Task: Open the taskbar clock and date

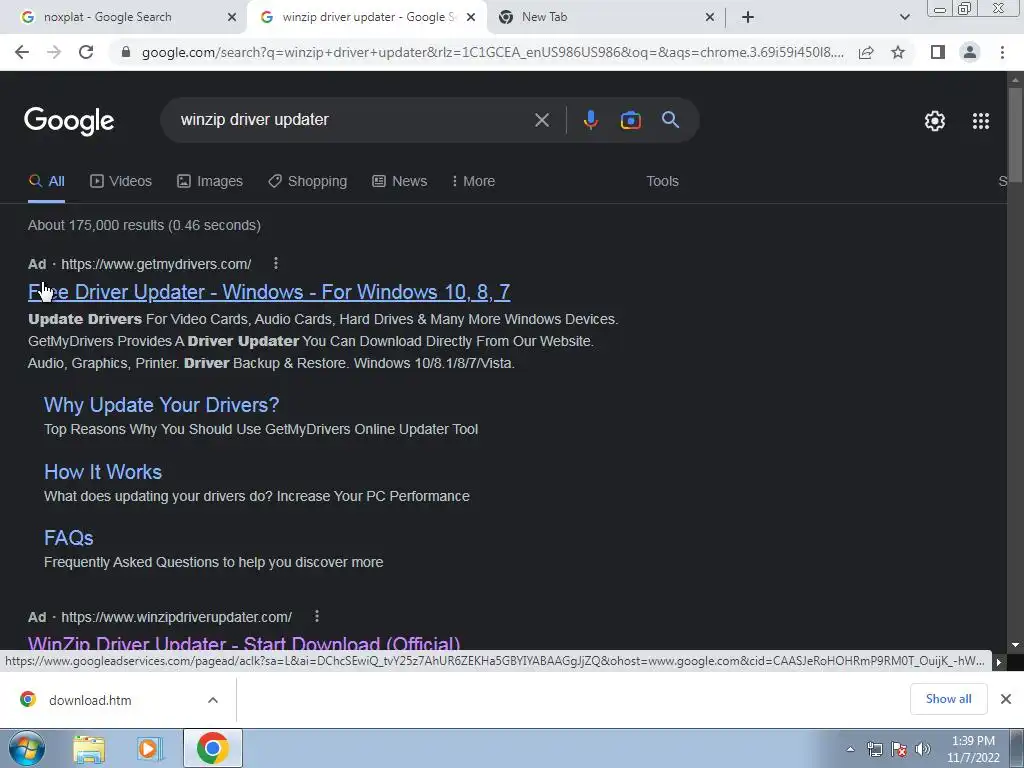Action: pos(973,749)
